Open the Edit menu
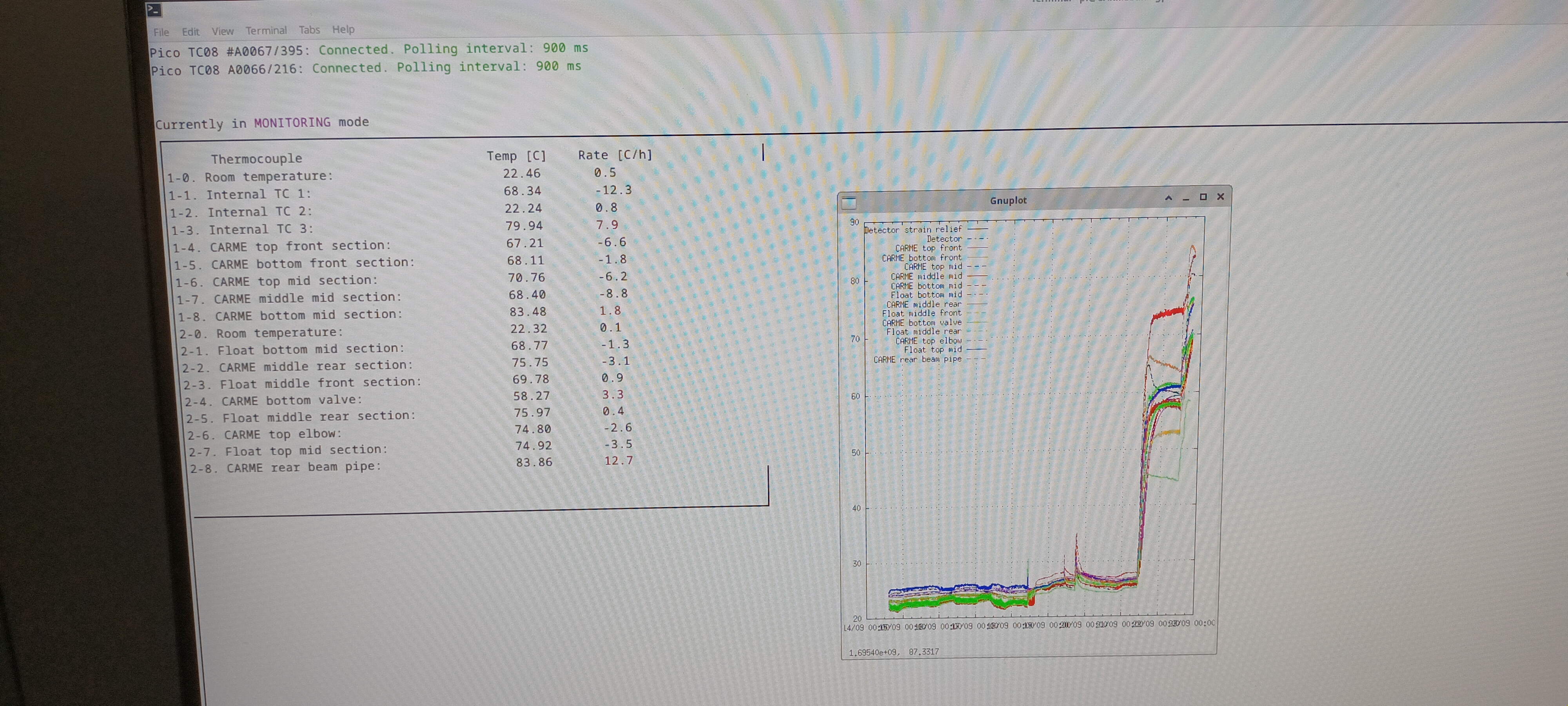The image size is (1568, 706). [x=190, y=32]
